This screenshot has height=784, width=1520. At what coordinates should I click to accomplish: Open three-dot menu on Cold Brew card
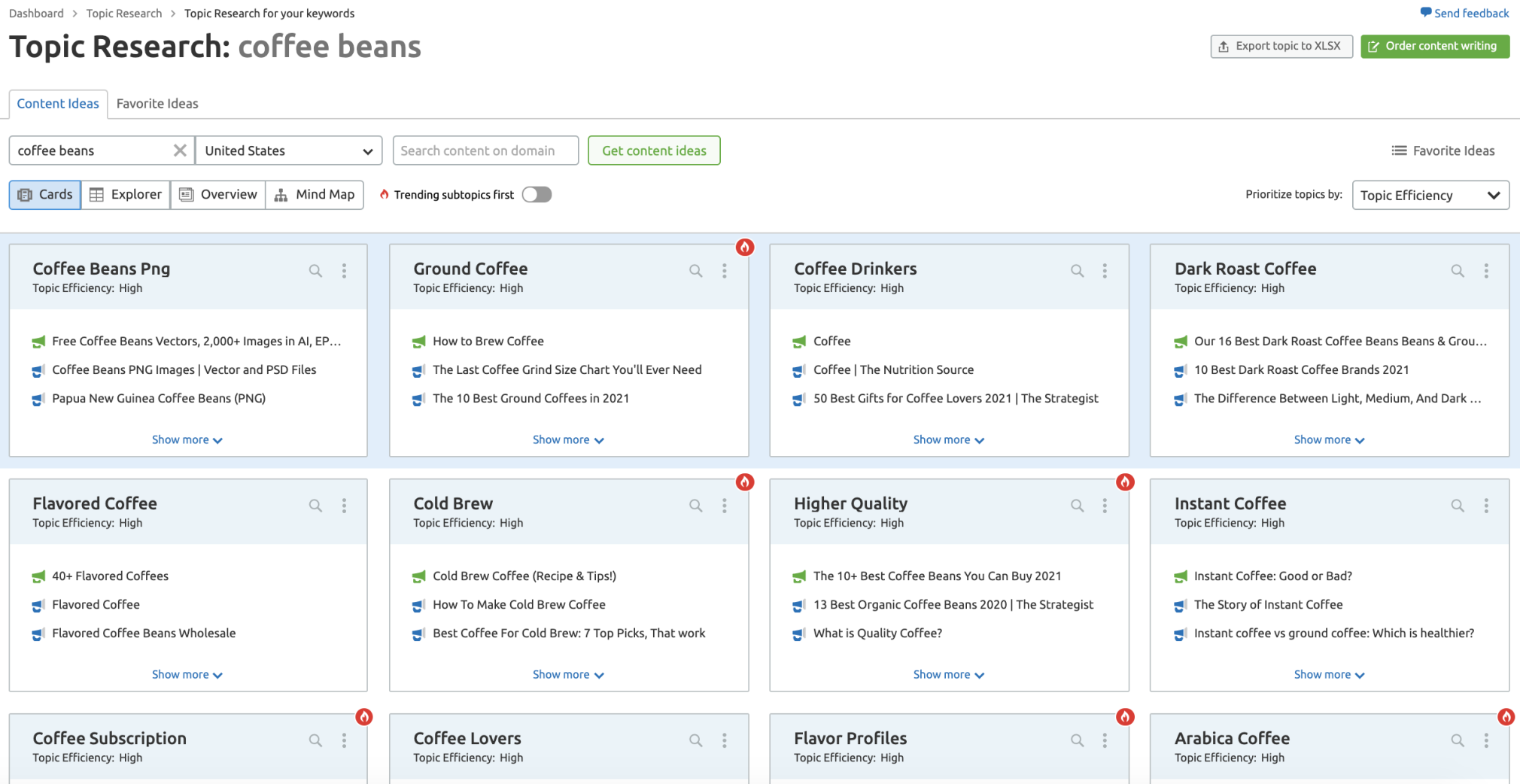tap(725, 506)
